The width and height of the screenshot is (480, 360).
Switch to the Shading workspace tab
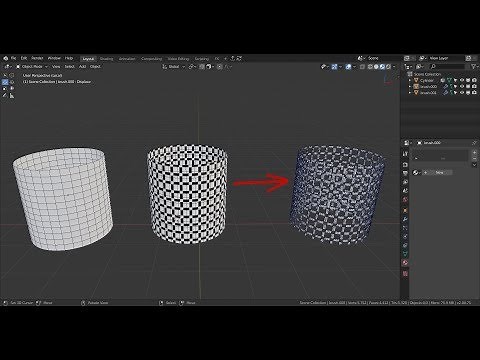(107, 59)
